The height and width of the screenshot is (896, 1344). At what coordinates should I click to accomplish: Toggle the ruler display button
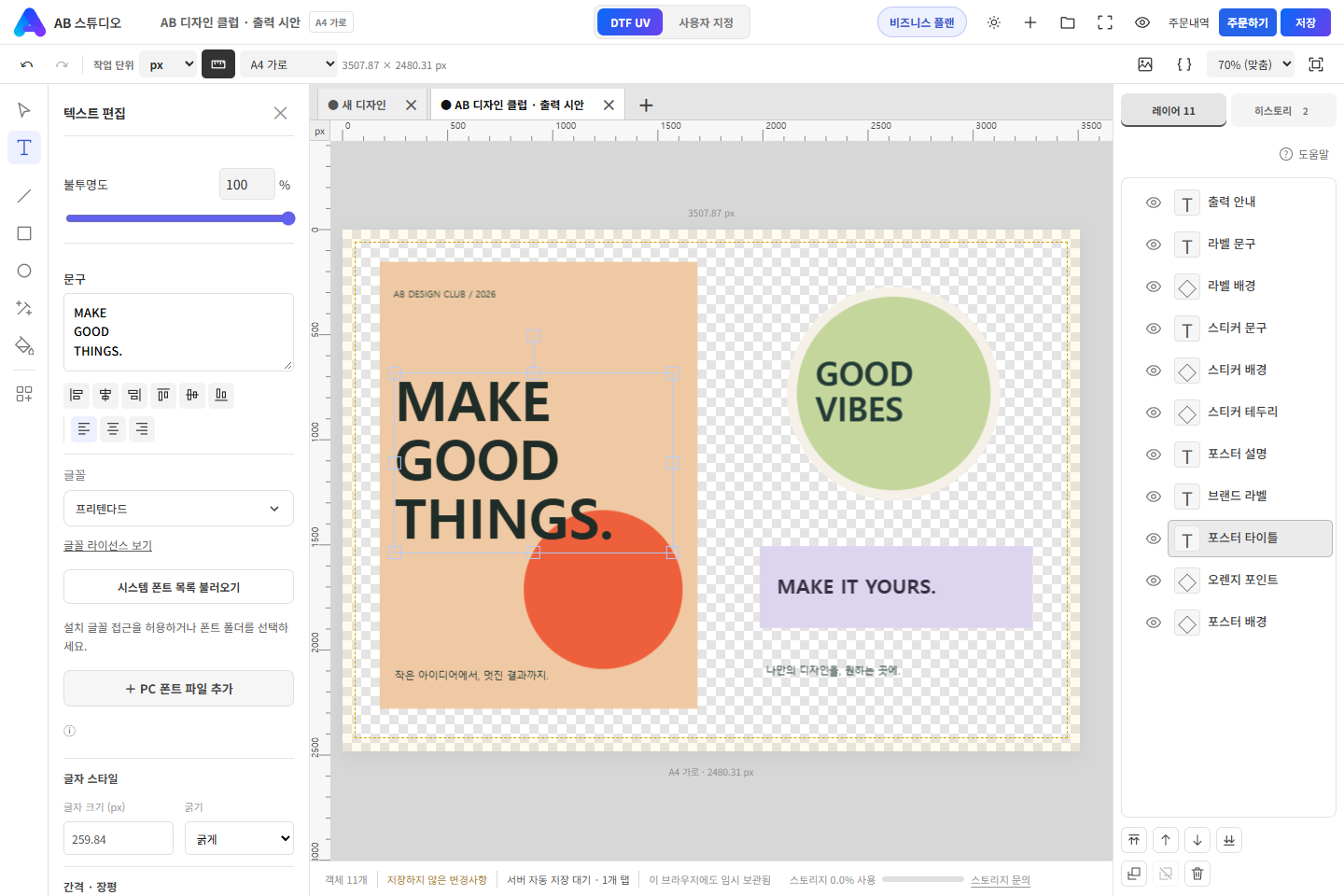tap(218, 64)
